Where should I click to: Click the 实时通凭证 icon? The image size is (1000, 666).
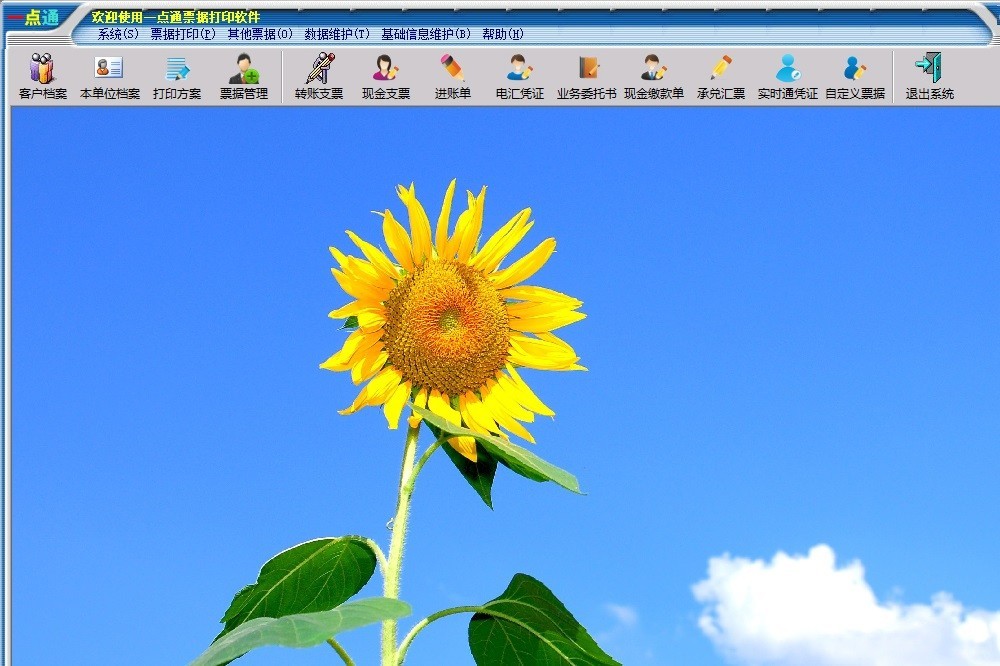[788, 76]
